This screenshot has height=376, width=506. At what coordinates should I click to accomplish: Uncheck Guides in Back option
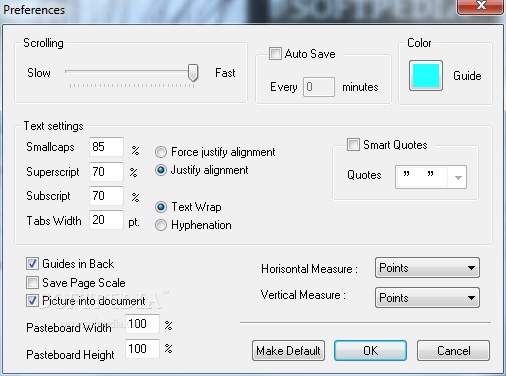tap(32, 264)
